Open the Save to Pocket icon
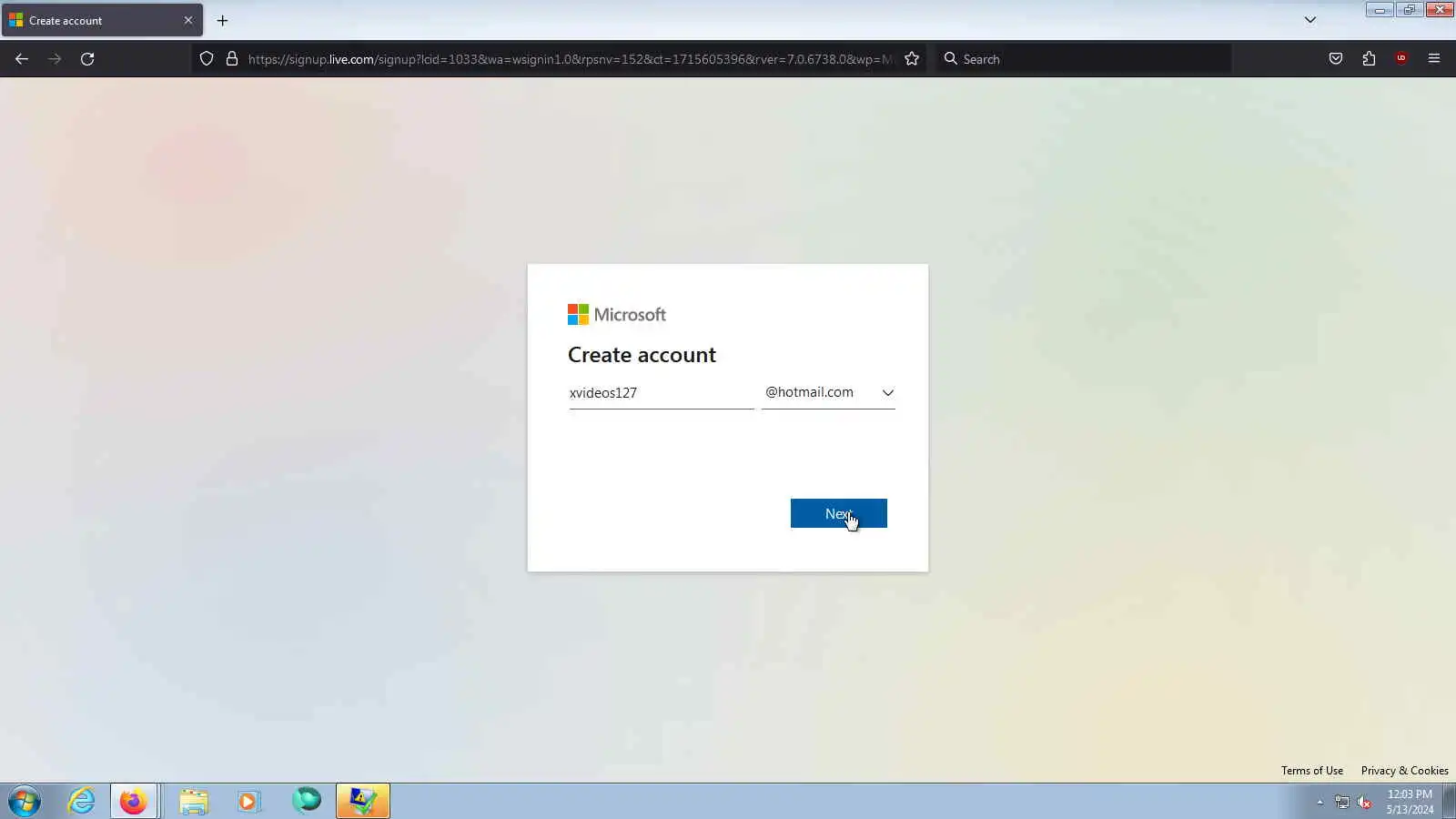 1336,59
